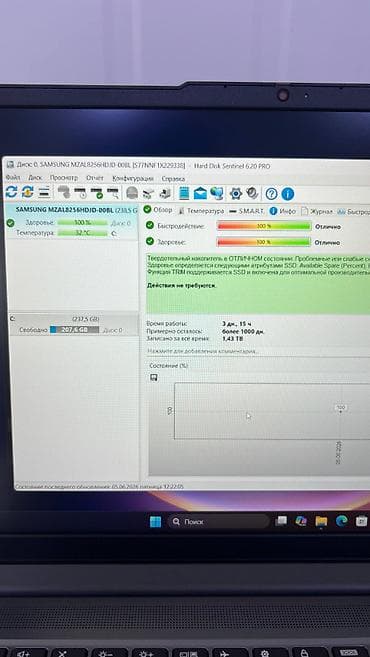This screenshot has height=657, width=370.
Task: Click the disk test toolbar icon with clock
Action: 80,193
